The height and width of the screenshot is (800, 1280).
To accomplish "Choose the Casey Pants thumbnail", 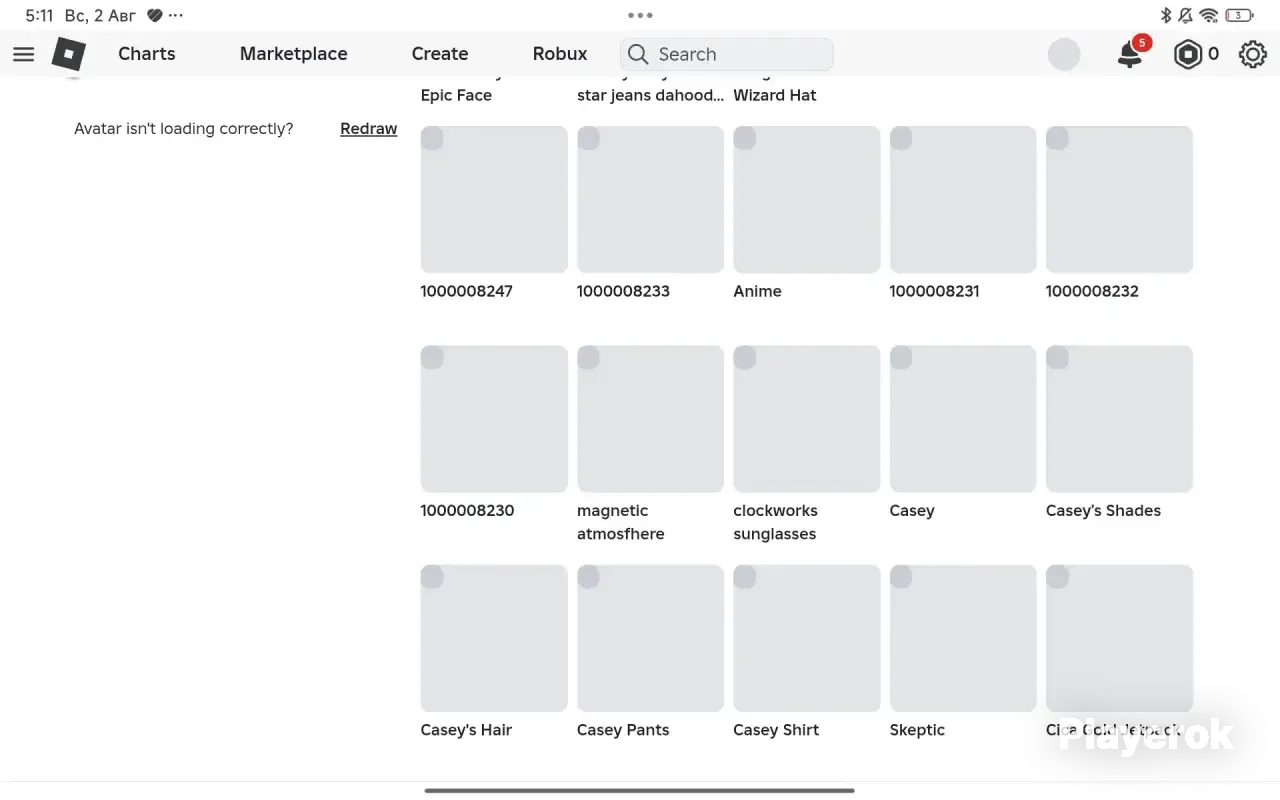I will (650, 638).
